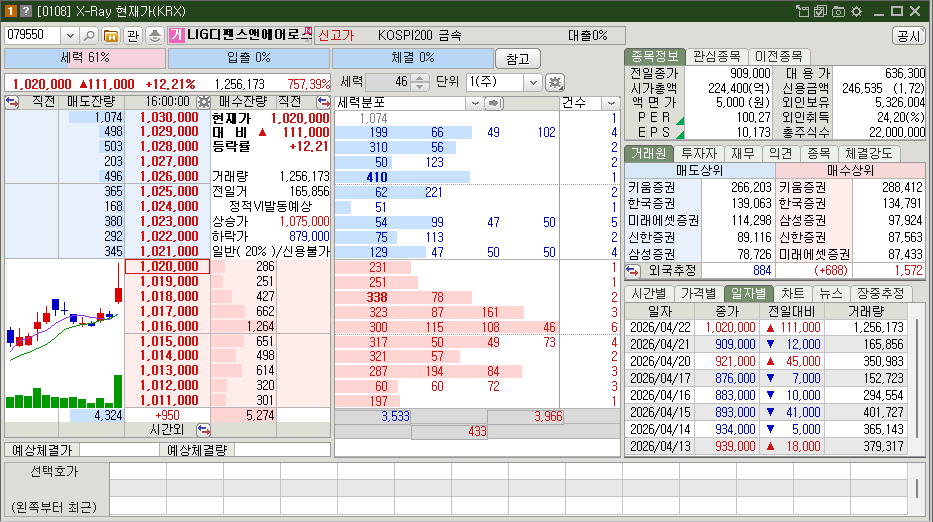Click the 세력 61% bar
The image size is (933, 522).
[85, 58]
